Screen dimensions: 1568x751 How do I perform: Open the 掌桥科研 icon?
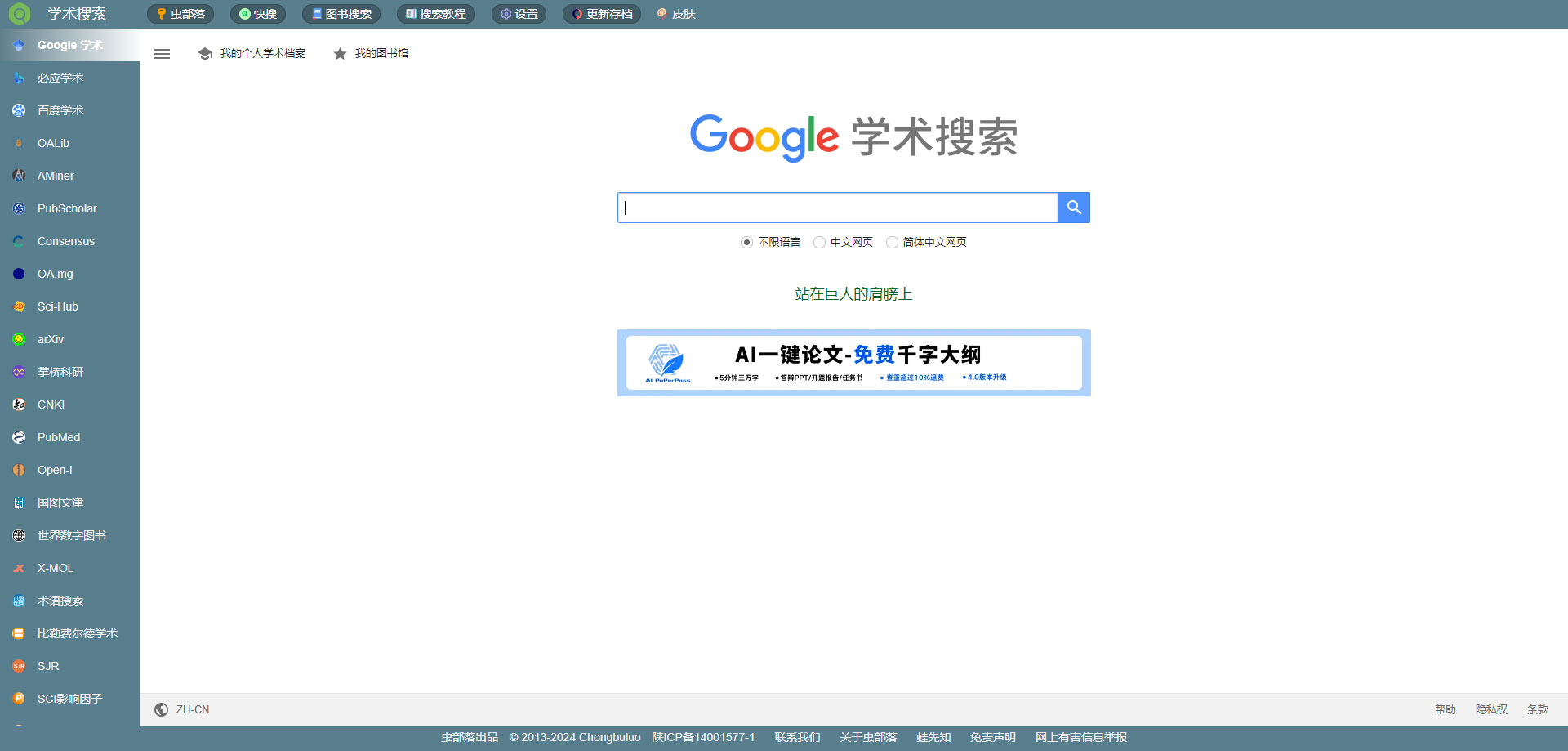pos(19,372)
